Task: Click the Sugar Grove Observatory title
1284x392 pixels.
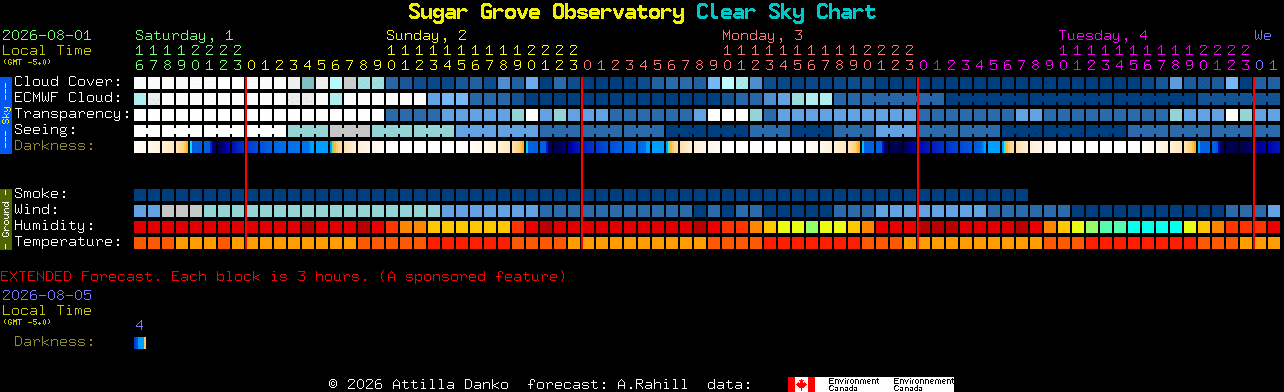Action: 546,13
